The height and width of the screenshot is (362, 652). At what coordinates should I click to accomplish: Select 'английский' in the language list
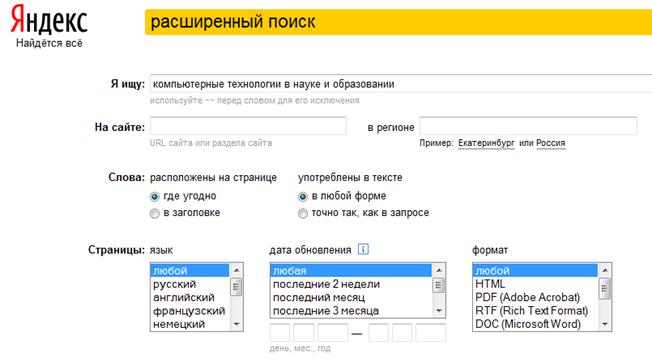[x=190, y=297]
